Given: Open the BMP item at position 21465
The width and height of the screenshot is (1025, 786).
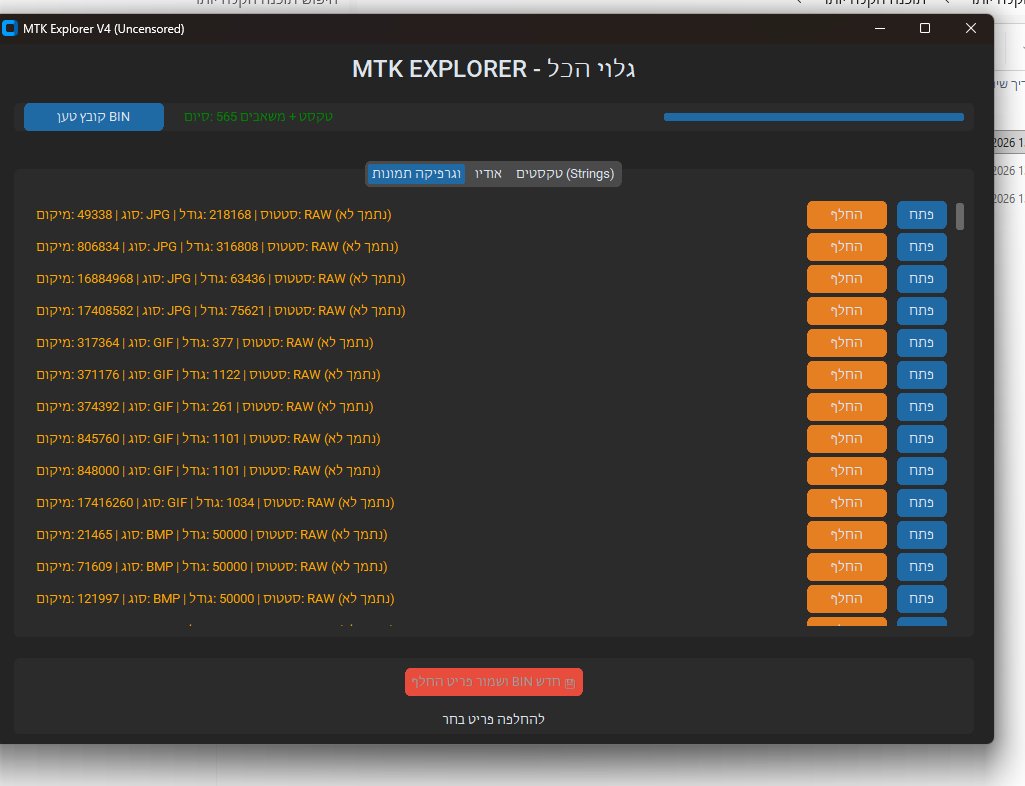Looking at the screenshot, I should click(x=921, y=535).
